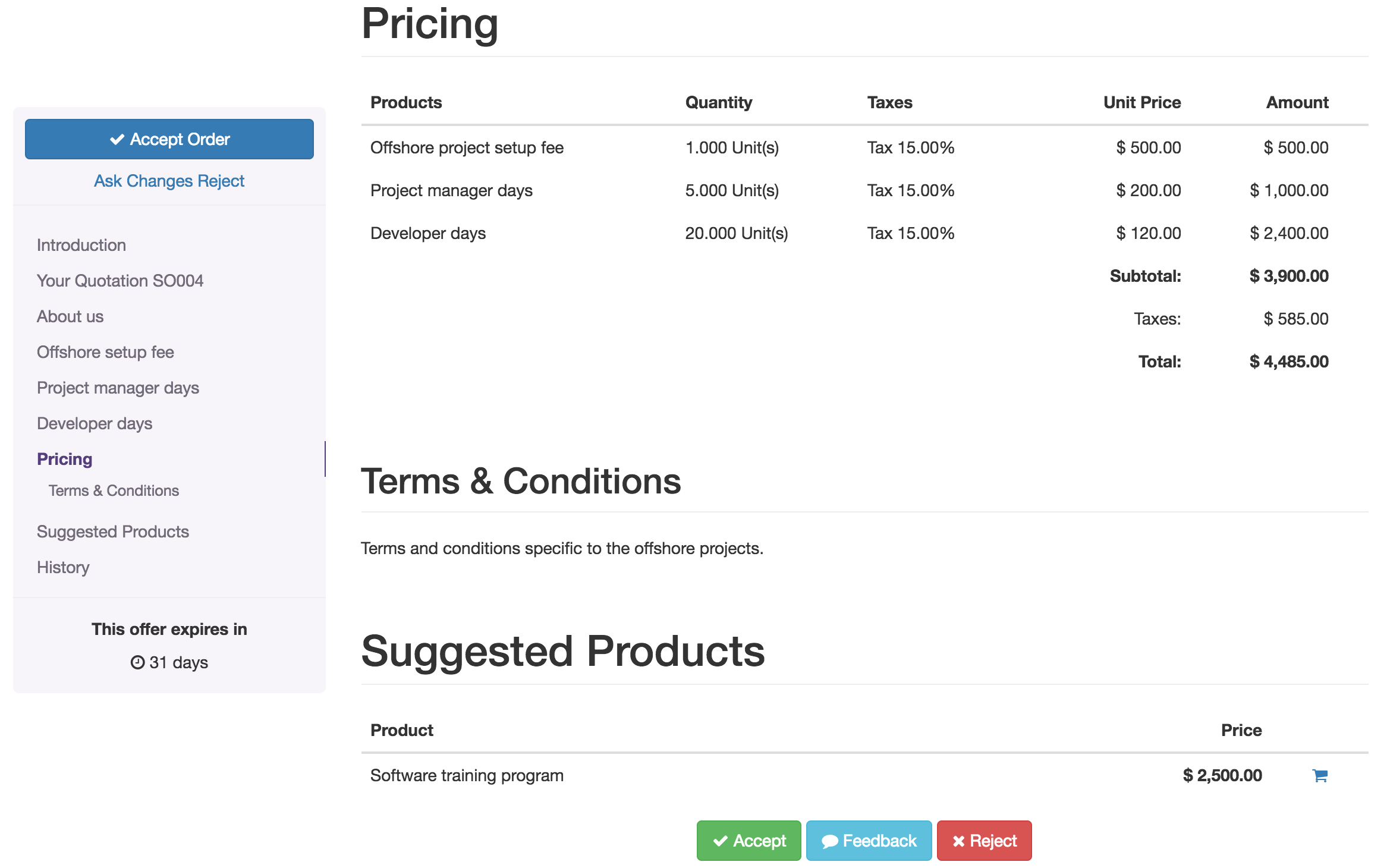This screenshot has height=868, width=1390.
Task: Go to Suggested Products in sidebar
Action: coord(113,532)
